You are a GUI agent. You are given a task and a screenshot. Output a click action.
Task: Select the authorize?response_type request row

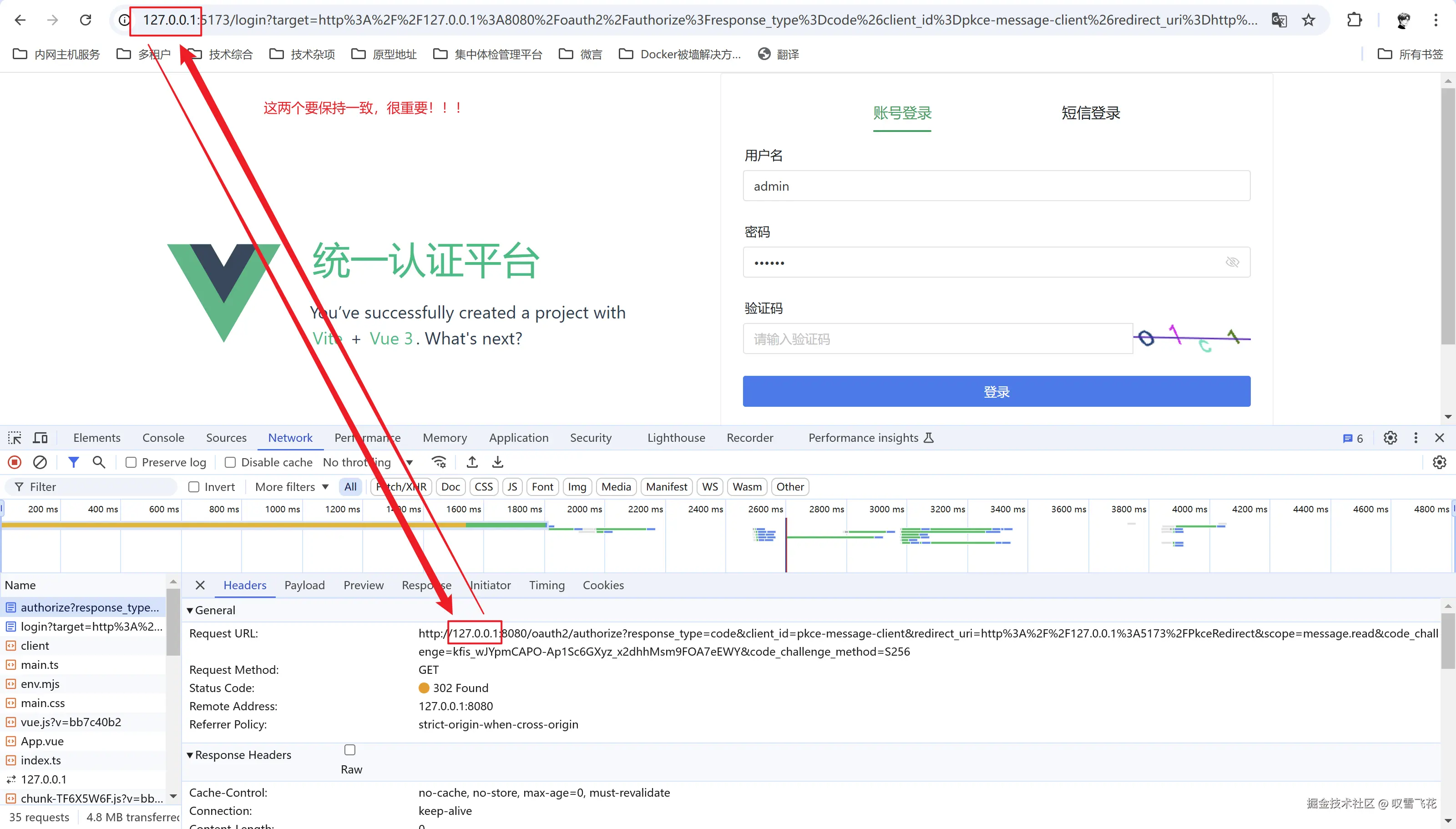tap(83, 607)
